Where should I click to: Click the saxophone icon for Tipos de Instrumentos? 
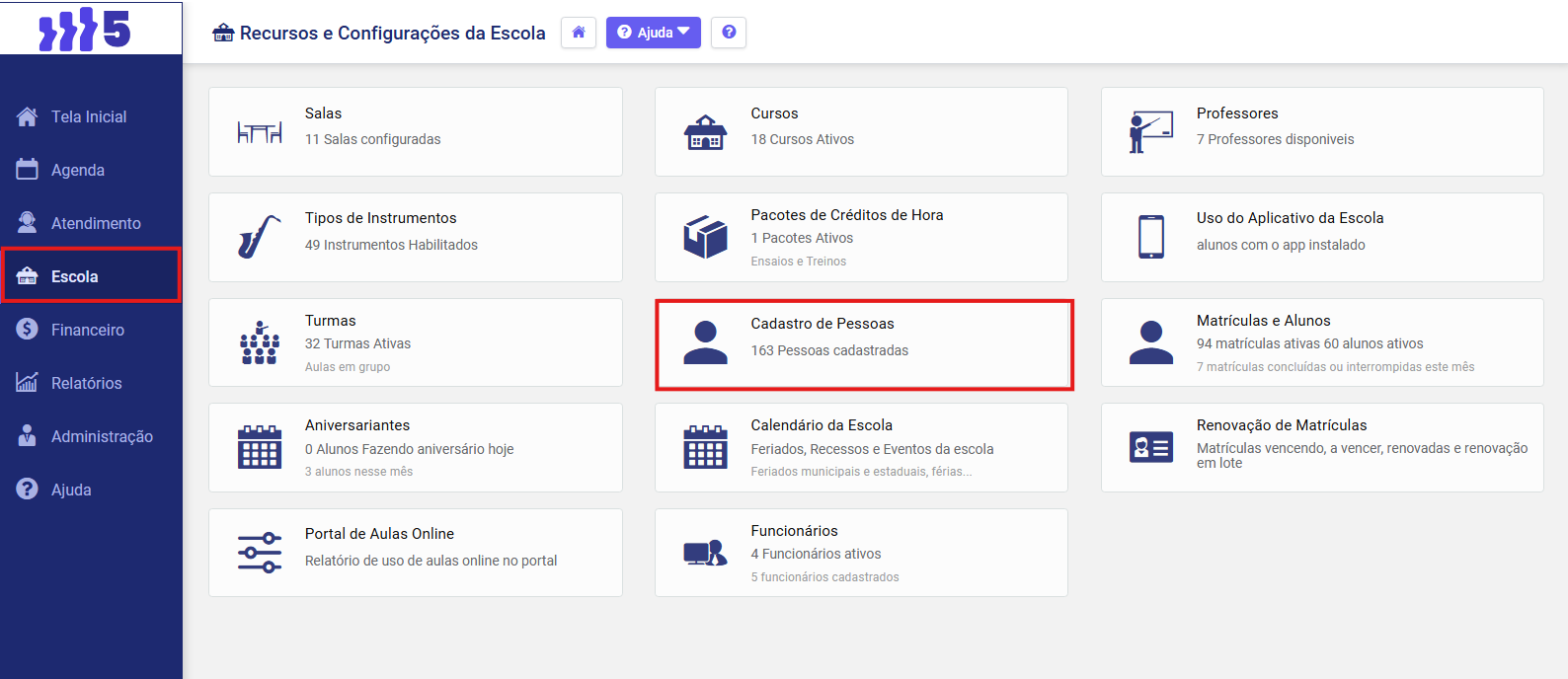[260, 237]
